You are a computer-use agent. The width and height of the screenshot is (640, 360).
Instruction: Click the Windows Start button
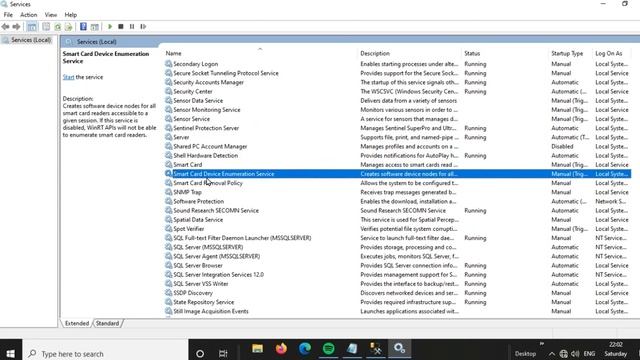click(11, 353)
